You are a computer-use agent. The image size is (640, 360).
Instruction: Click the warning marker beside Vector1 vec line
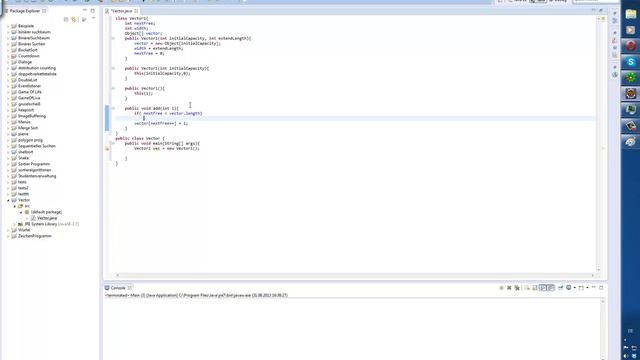point(107,149)
